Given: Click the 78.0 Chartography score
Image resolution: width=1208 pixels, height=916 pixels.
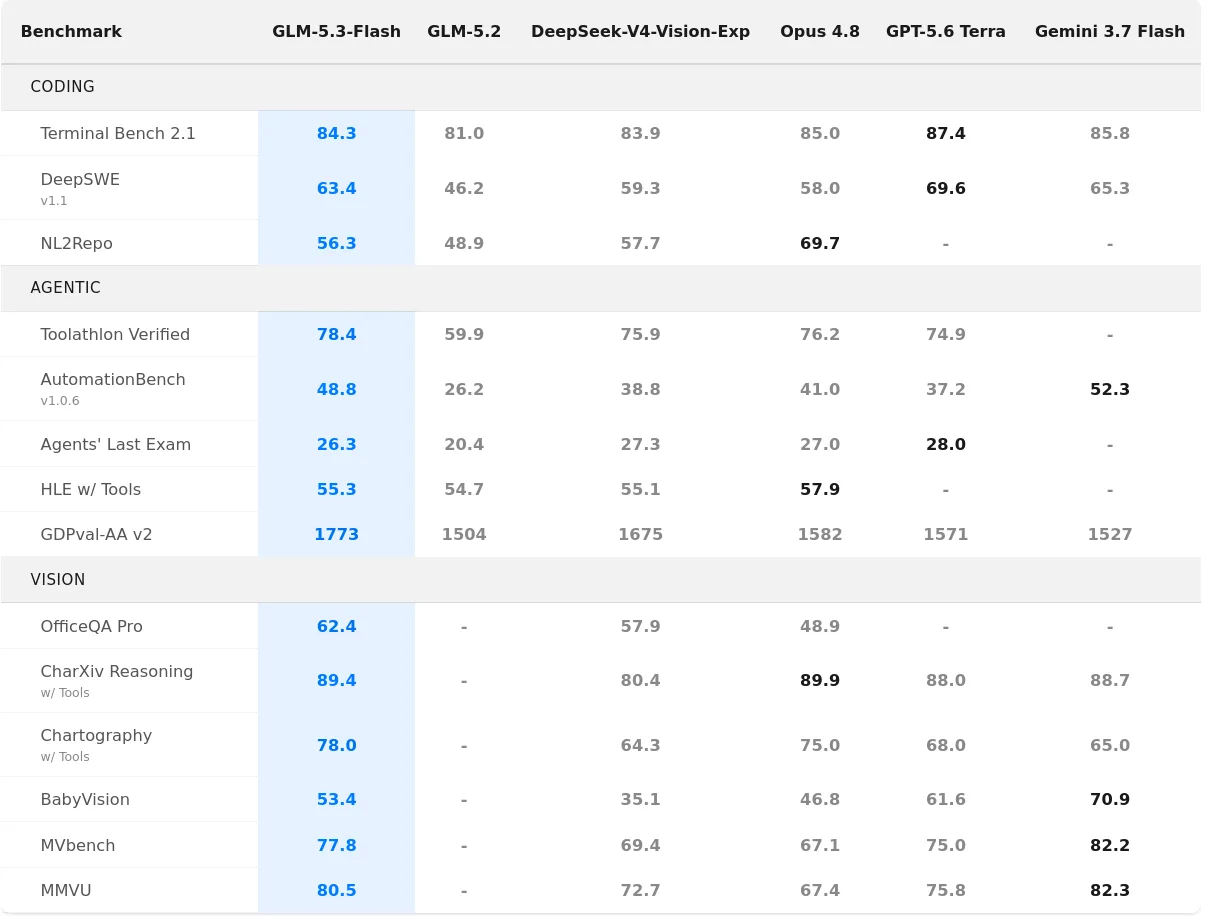Looking at the screenshot, I should coord(336,746).
